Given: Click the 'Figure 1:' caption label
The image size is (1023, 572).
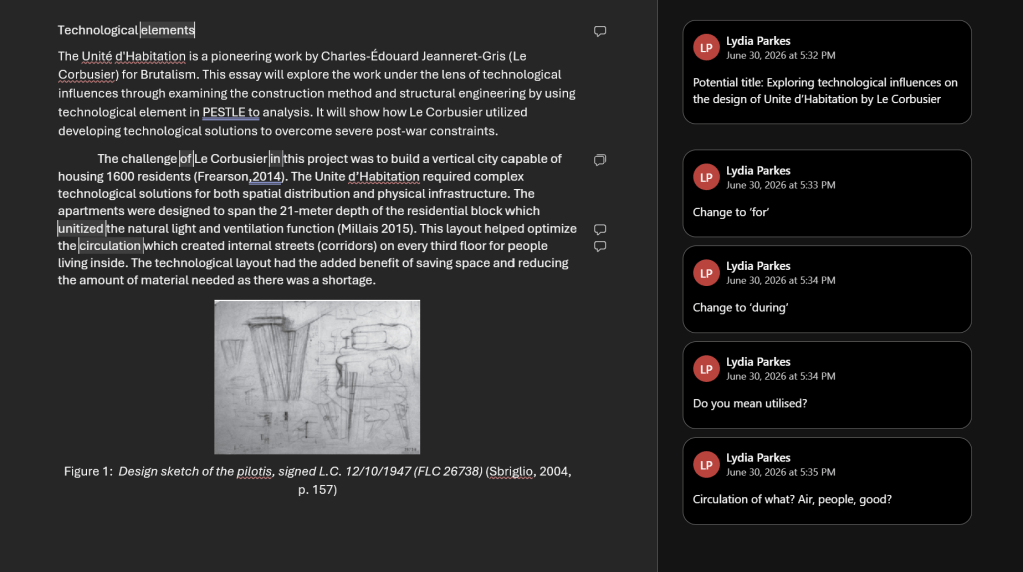Looking at the screenshot, I should coord(88,471).
